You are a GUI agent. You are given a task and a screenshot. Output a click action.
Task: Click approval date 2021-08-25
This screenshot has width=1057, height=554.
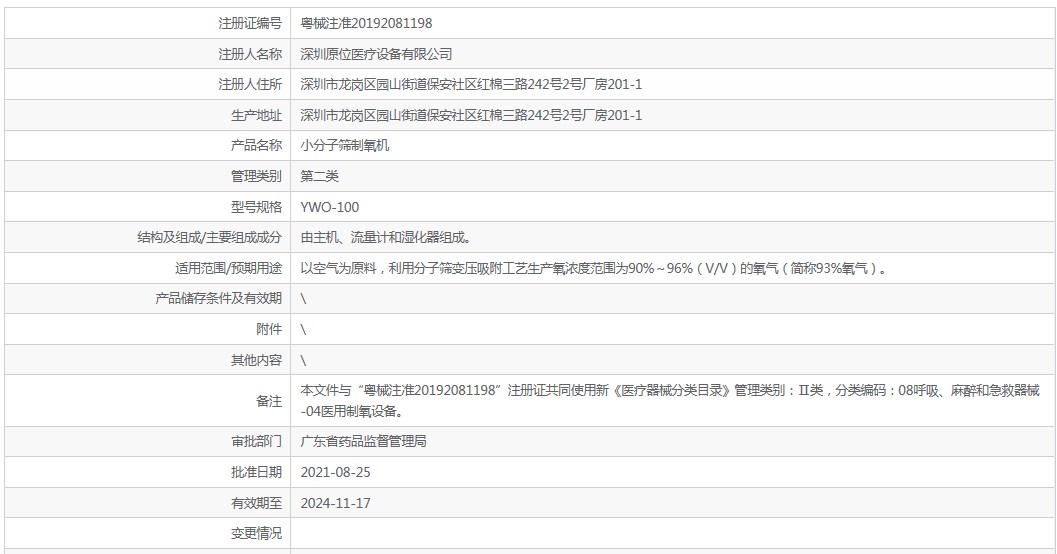[x=336, y=472]
